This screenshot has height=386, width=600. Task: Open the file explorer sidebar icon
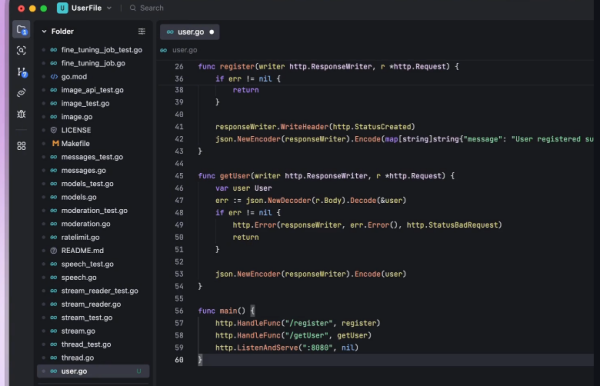click(21, 30)
